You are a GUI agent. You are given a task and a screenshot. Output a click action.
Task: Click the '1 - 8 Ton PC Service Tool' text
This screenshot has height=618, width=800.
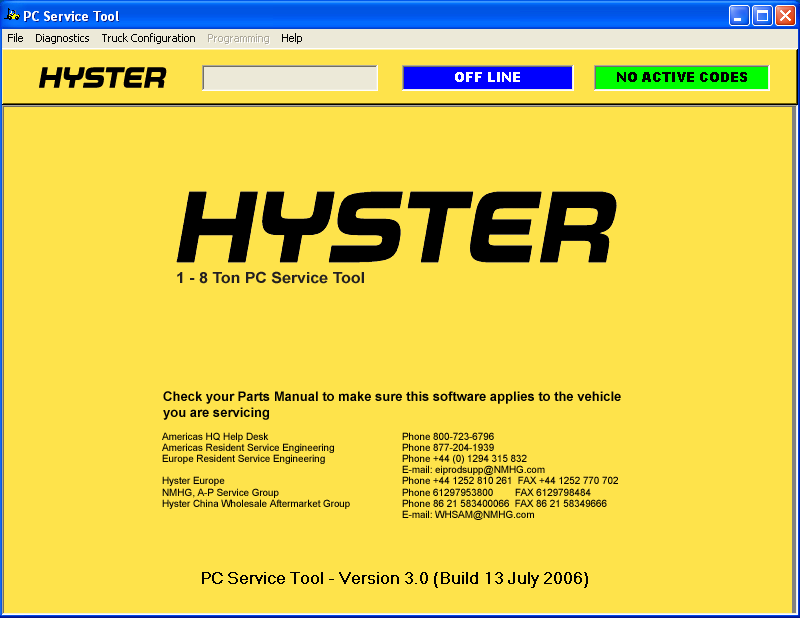pyautogui.click(x=270, y=278)
